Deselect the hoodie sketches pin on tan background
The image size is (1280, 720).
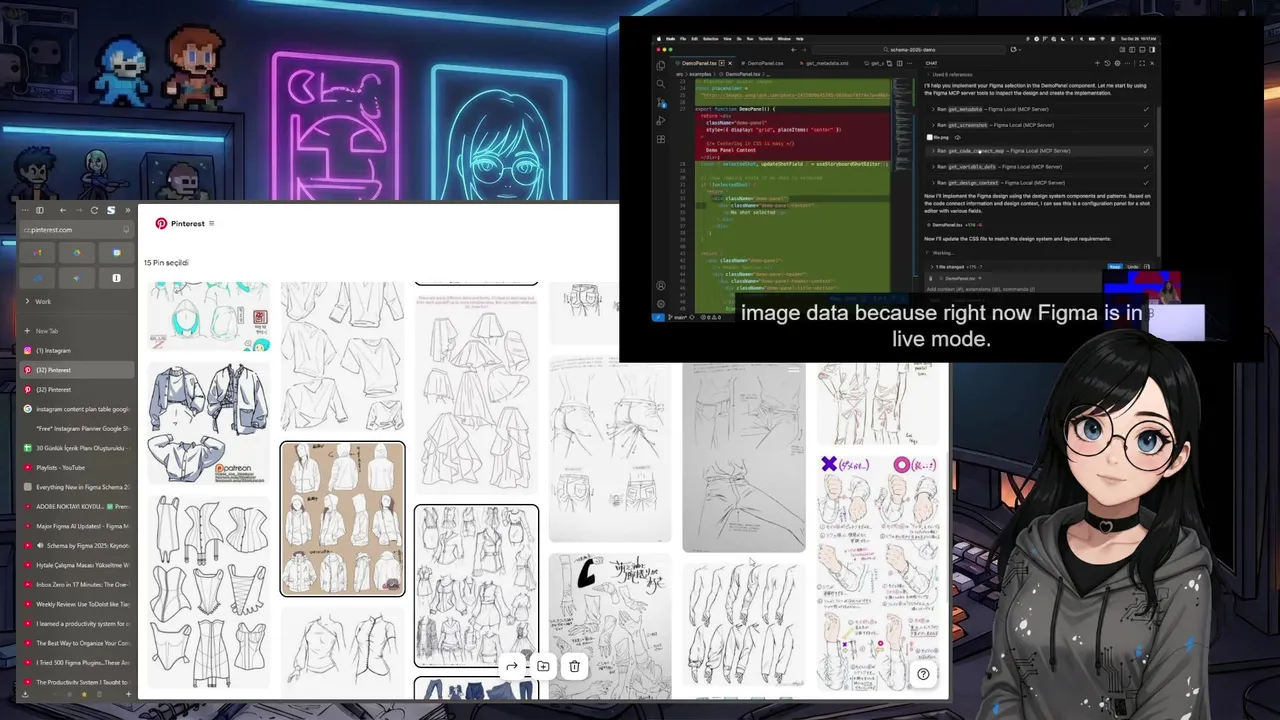342,519
